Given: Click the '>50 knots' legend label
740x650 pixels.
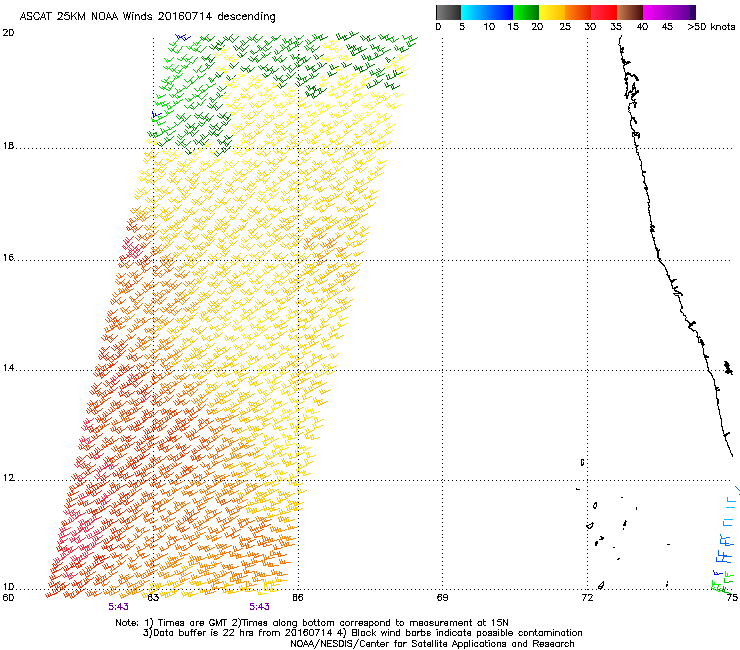Looking at the screenshot, I should point(711,27).
